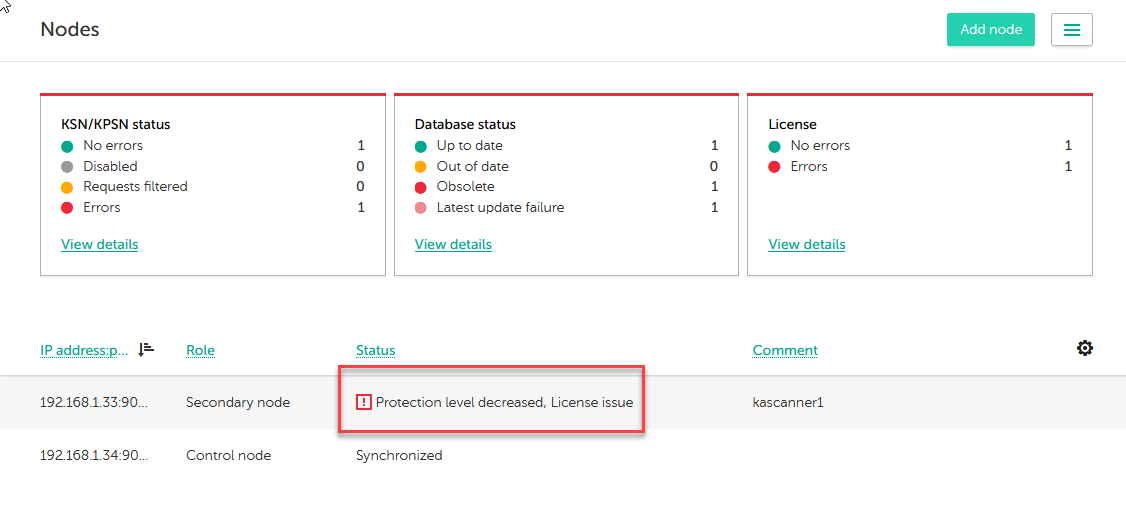This screenshot has width=1126, height=506.
Task: Click the table settings gear icon
Action: pyautogui.click(x=1084, y=348)
